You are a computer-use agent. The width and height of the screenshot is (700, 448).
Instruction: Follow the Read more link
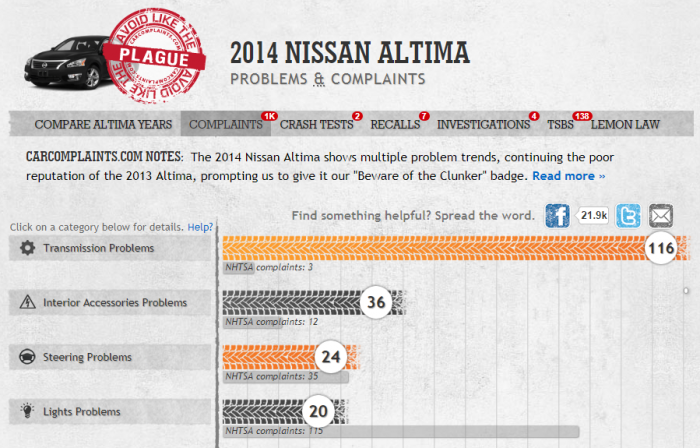tap(568, 176)
